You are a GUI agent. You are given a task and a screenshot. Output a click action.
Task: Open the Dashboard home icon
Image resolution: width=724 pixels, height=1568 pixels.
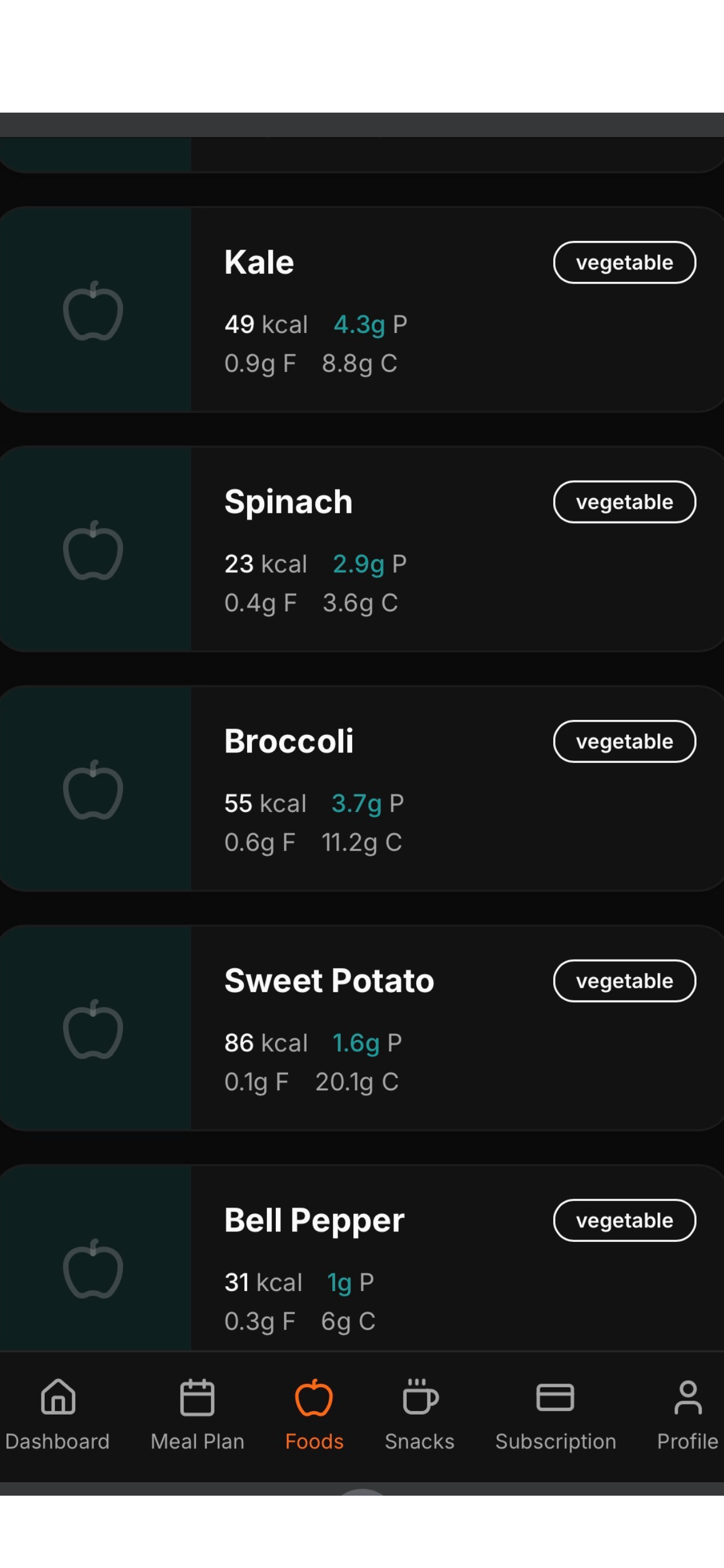tap(58, 1396)
